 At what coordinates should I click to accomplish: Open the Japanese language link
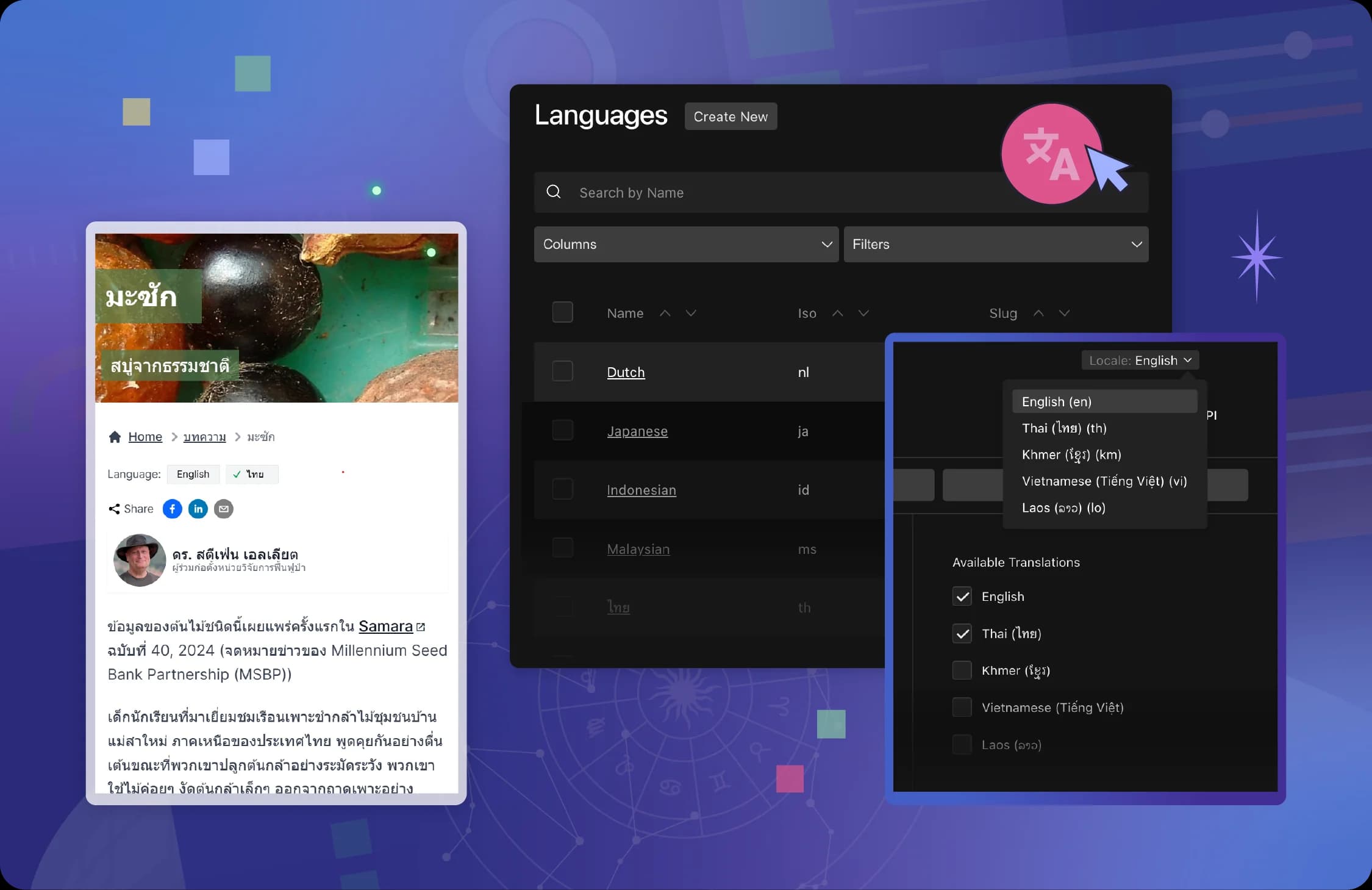[x=637, y=431]
